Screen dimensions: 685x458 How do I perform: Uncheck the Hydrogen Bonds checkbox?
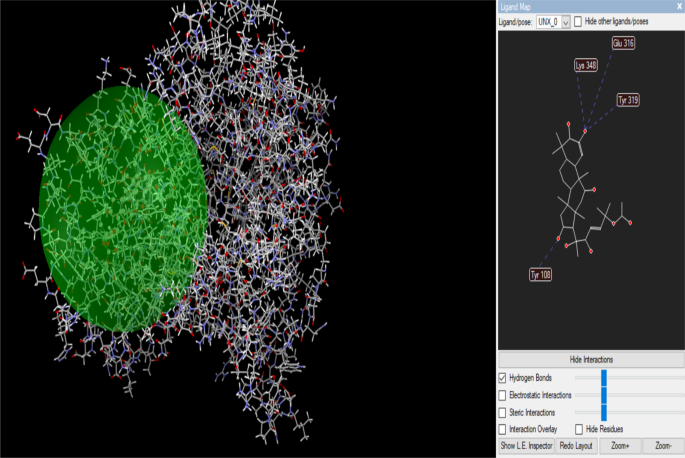(x=503, y=378)
